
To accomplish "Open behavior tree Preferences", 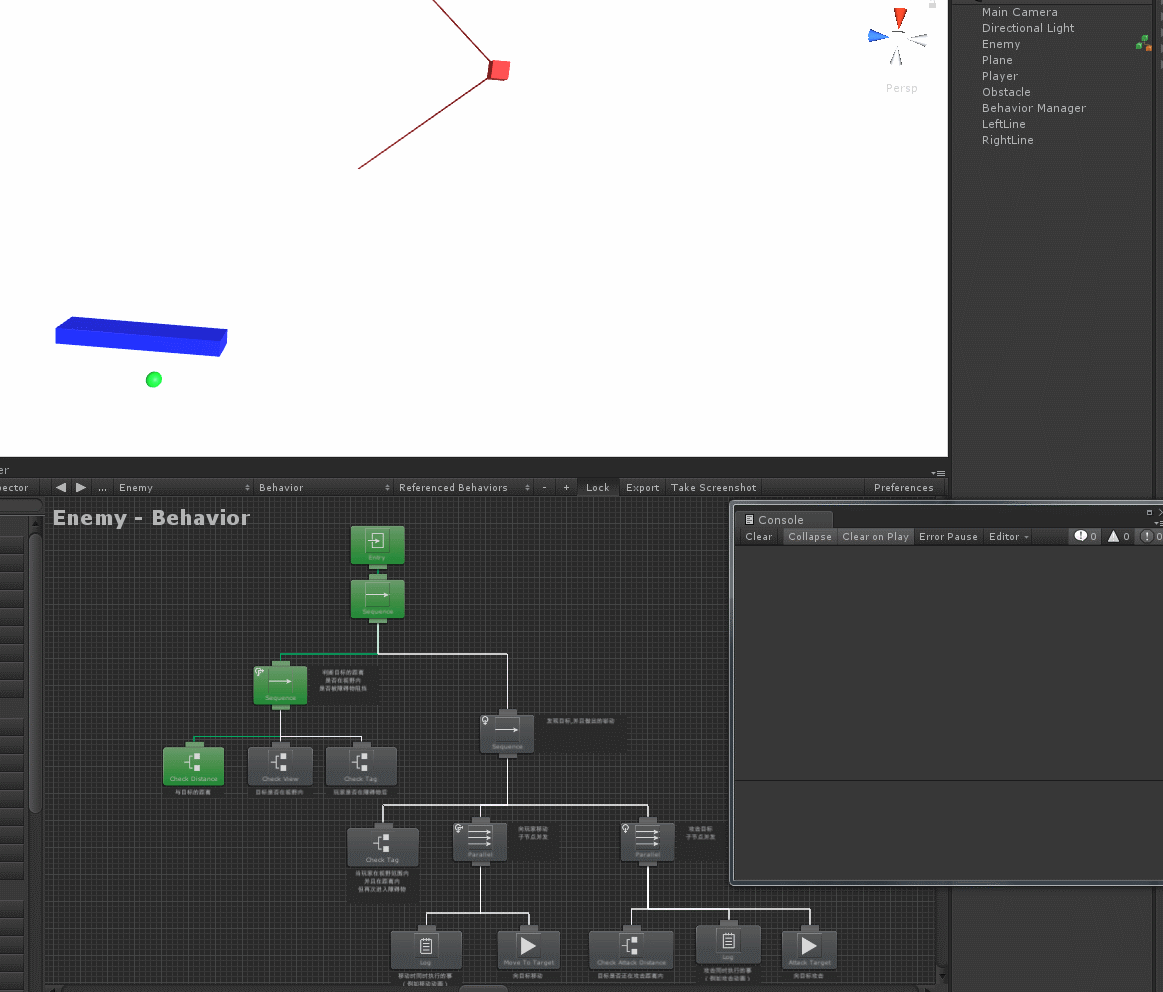I will 903,487.
